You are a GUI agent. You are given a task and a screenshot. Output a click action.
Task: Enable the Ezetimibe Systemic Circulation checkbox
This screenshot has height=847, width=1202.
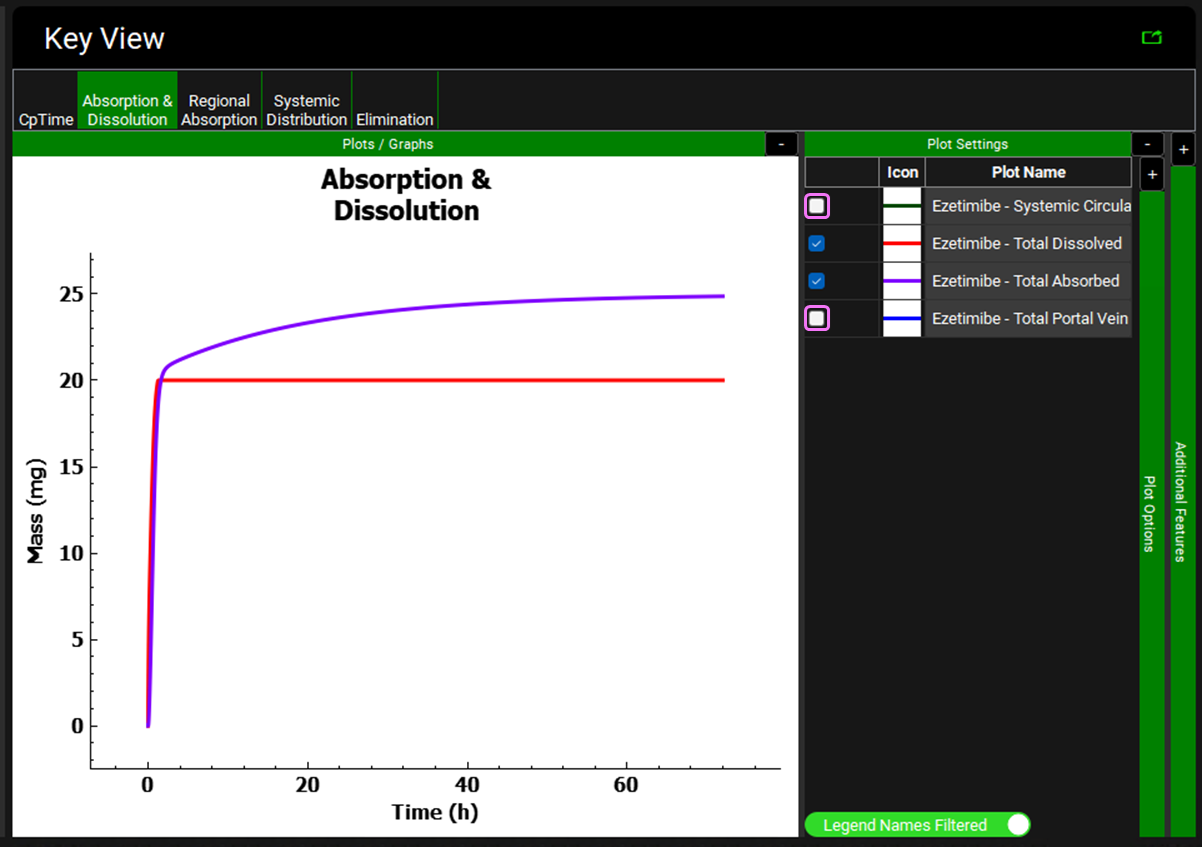(x=817, y=206)
